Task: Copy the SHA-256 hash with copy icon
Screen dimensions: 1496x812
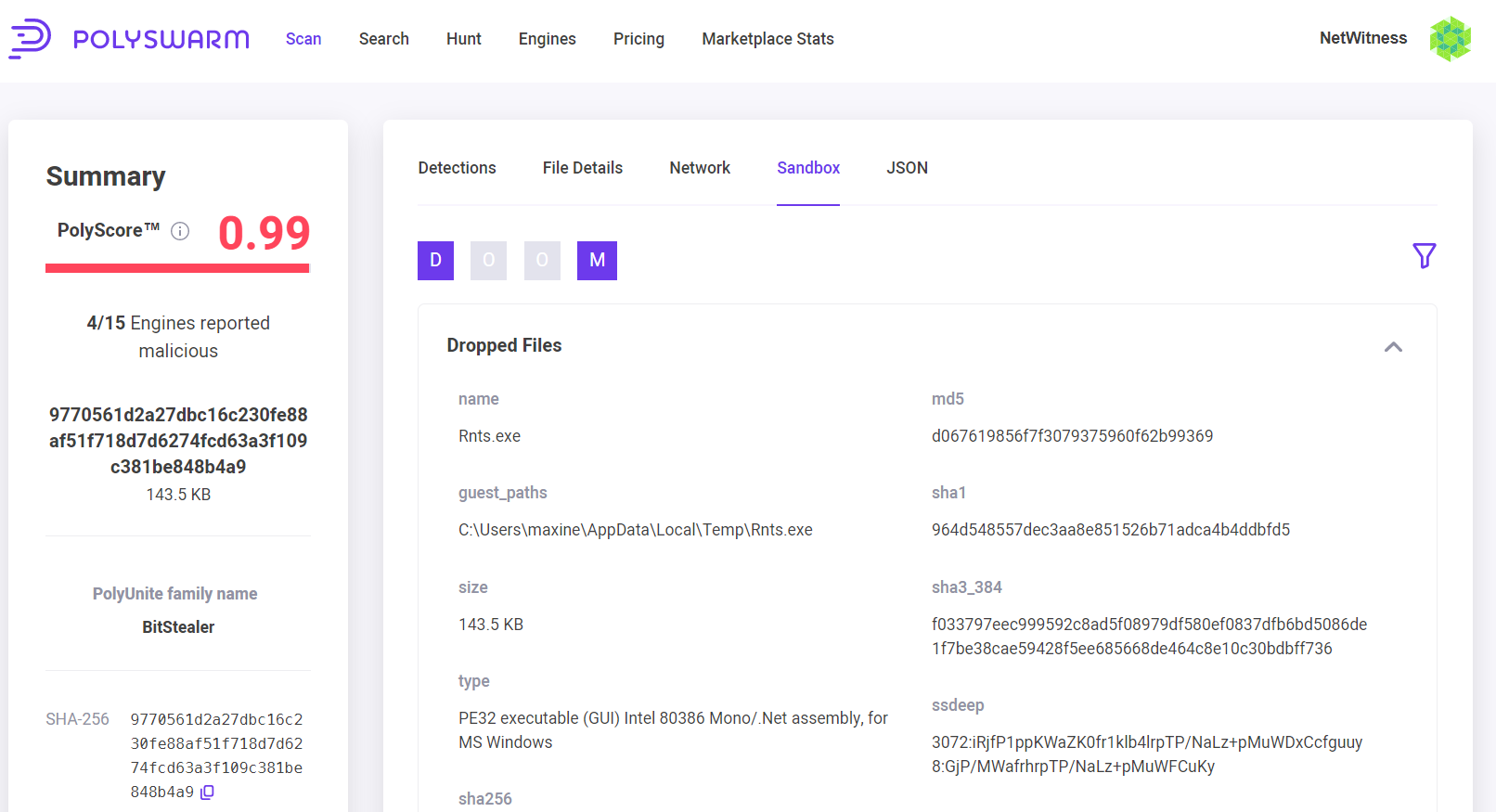Action: tap(207, 793)
